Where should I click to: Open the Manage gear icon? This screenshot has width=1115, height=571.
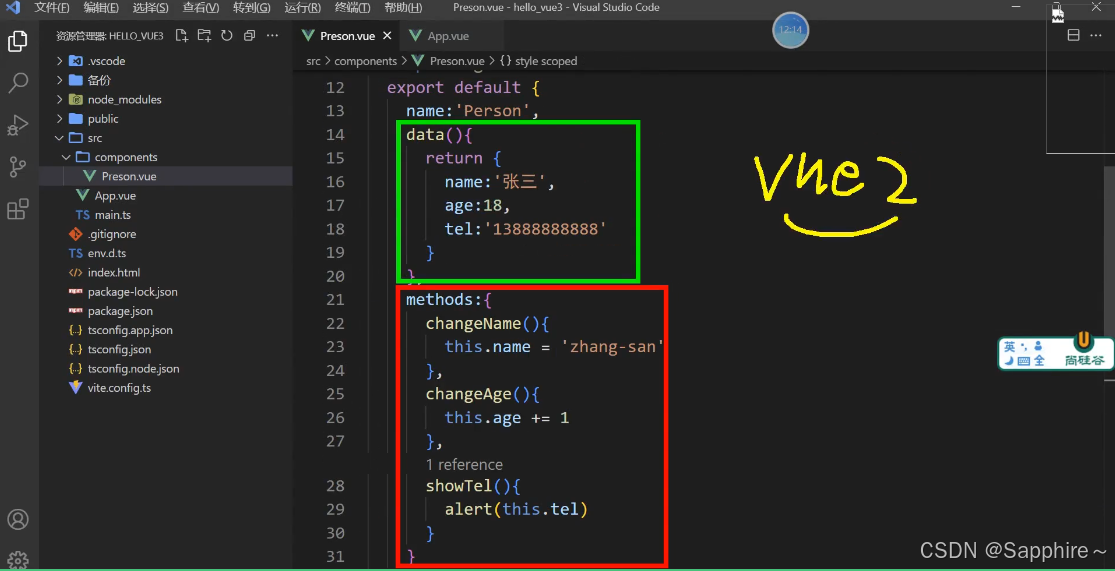18,560
